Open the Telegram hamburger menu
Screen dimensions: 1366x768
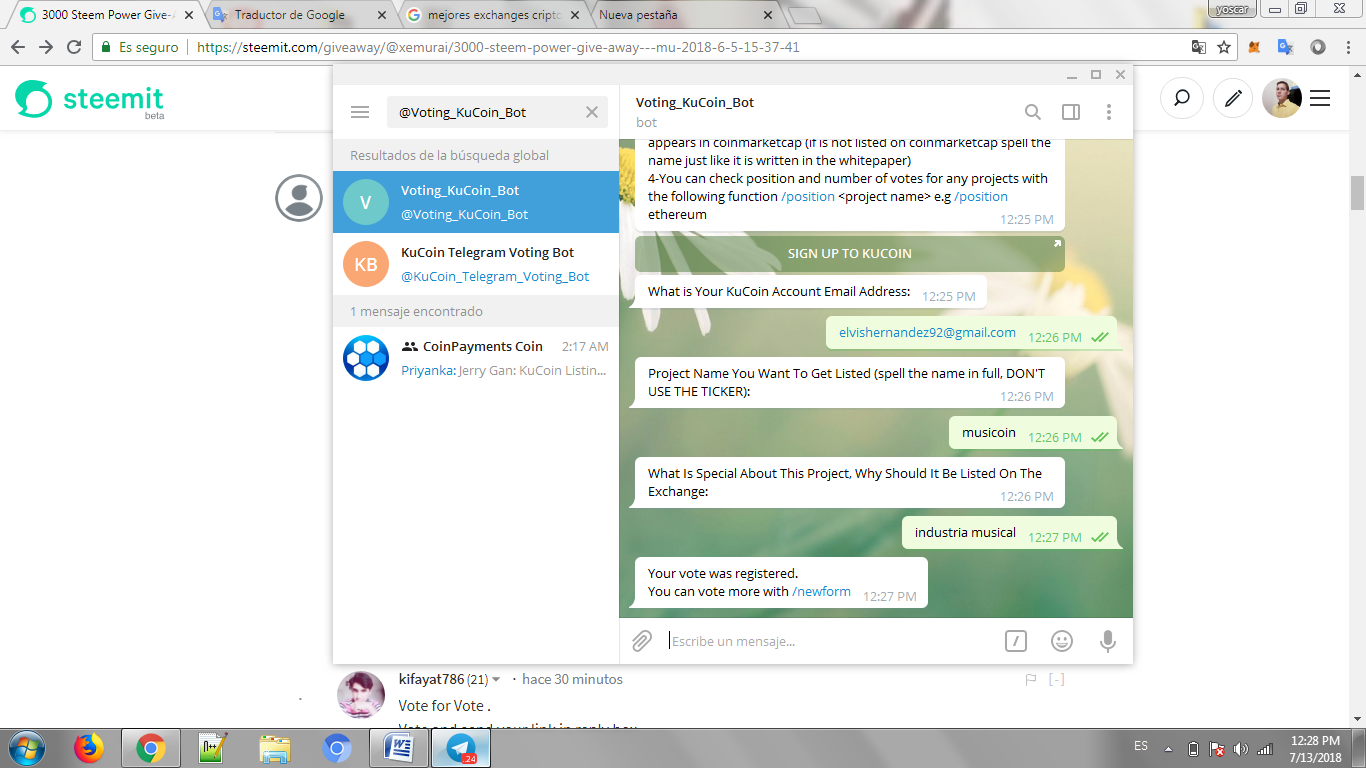pyautogui.click(x=360, y=112)
